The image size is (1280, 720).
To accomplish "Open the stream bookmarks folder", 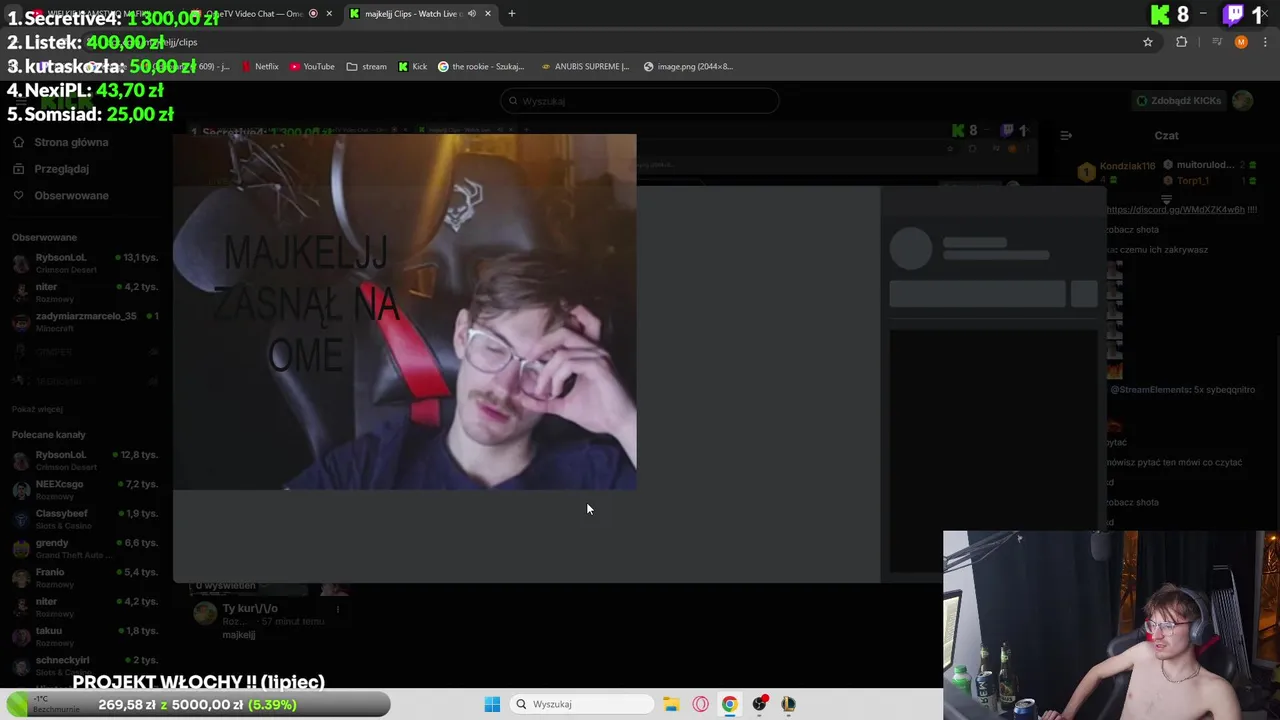I will click(x=366, y=67).
